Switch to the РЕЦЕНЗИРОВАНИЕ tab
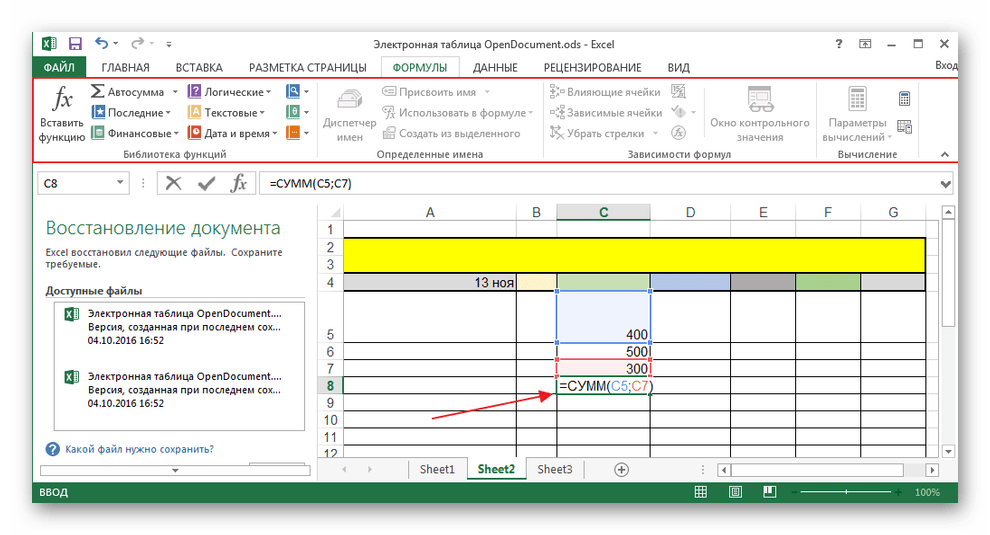 pyautogui.click(x=592, y=68)
